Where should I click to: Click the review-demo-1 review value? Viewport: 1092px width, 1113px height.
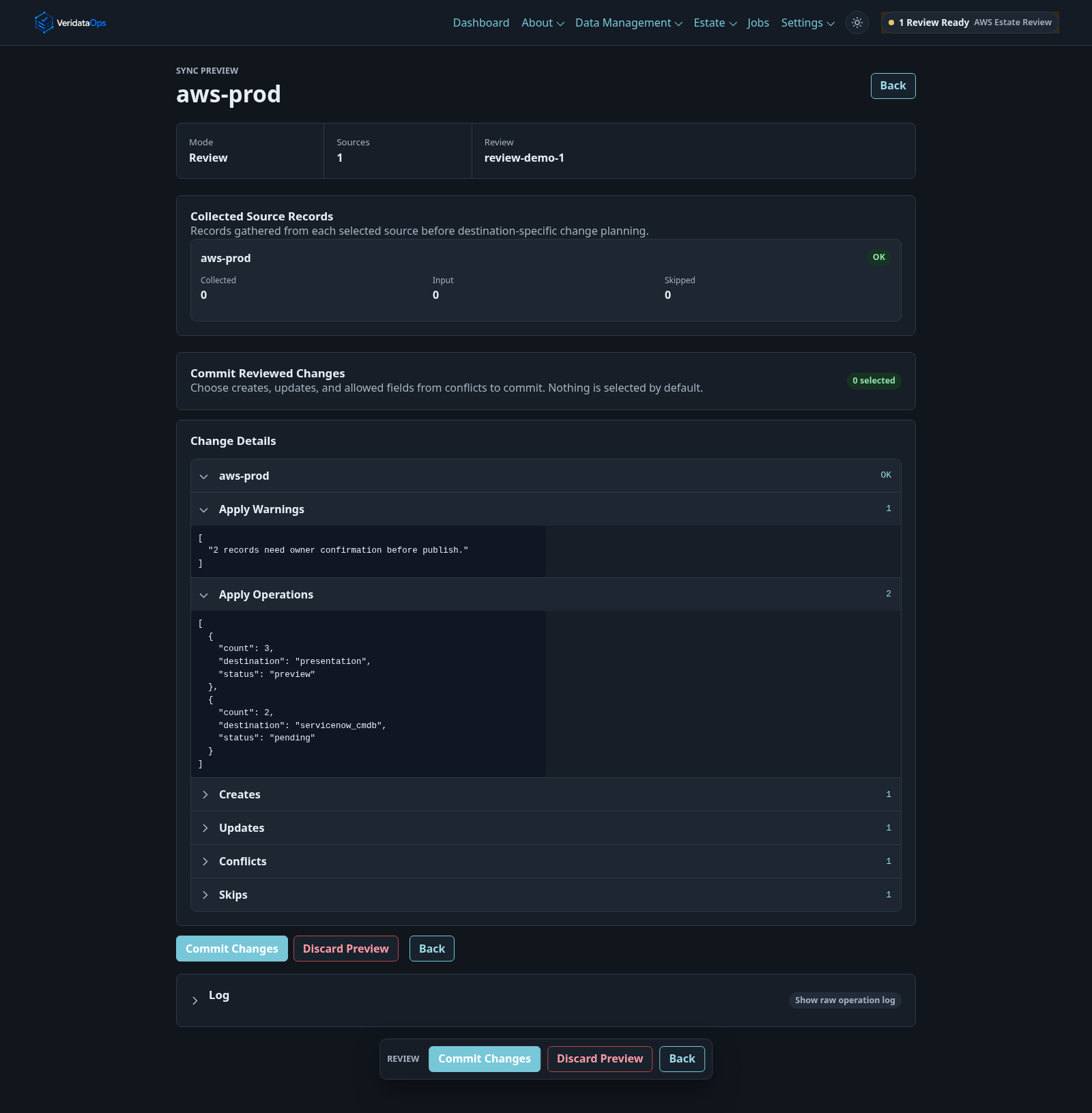[x=524, y=158]
